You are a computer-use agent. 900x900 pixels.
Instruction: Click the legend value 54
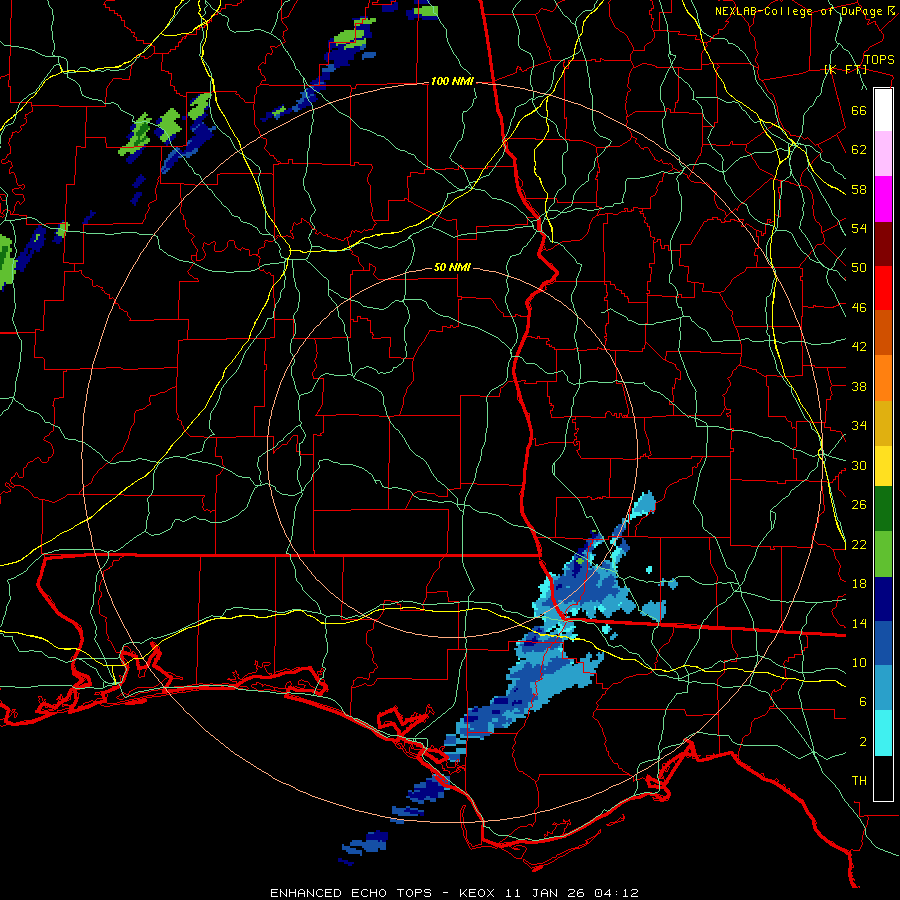tap(859, 228)
